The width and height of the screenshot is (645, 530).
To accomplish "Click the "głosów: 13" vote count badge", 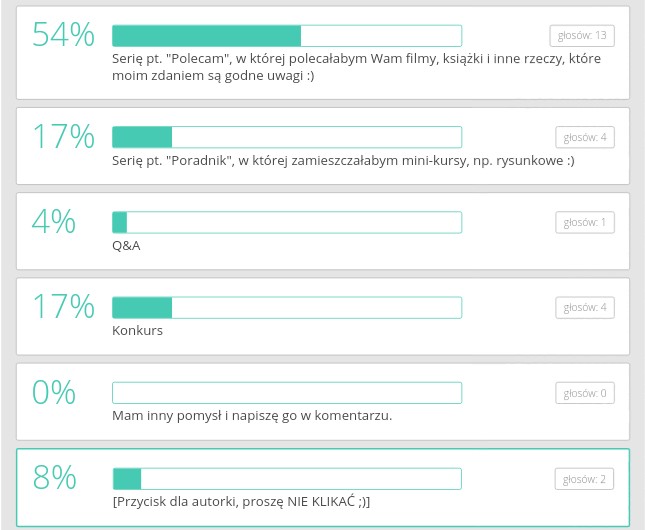I will (x=581, y=36).
